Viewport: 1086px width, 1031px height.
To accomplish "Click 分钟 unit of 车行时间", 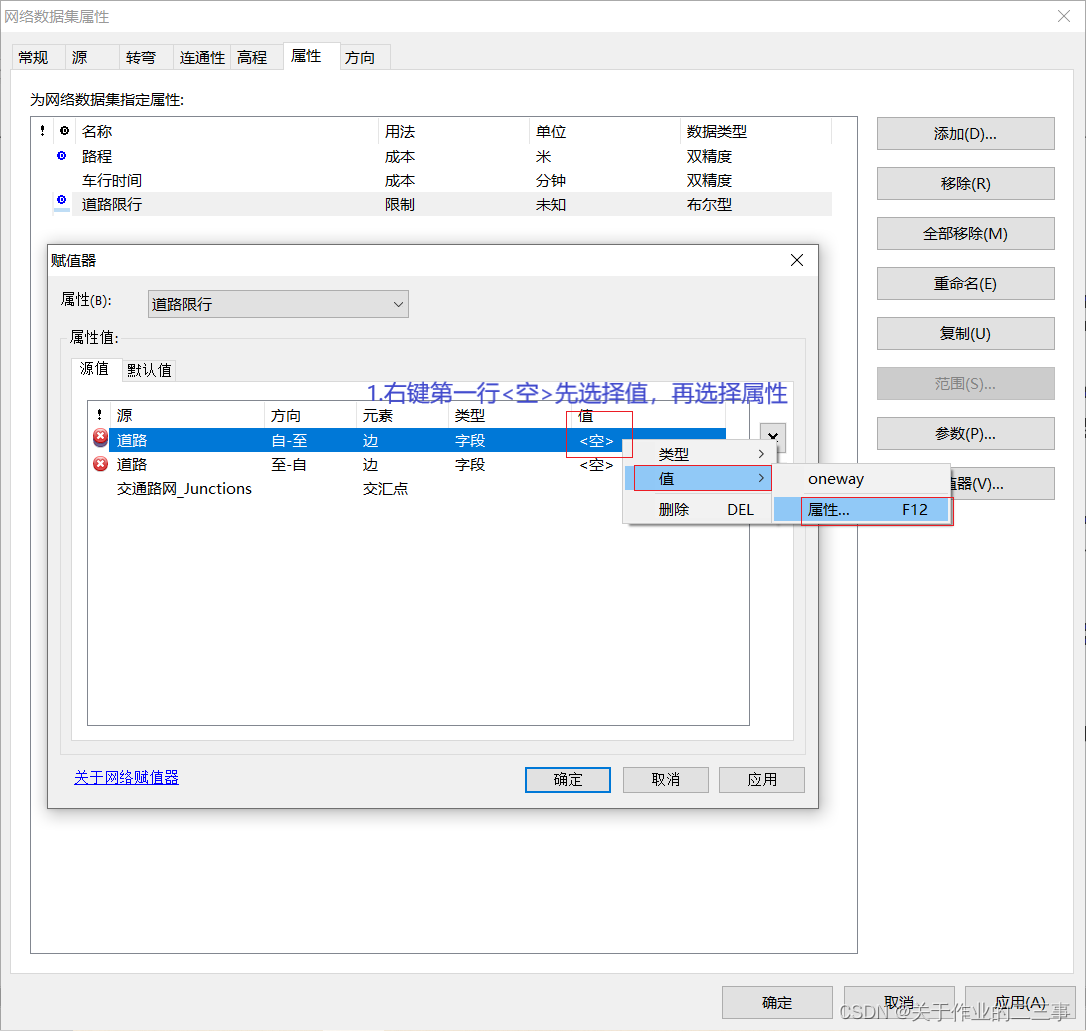I will (551, 181).
